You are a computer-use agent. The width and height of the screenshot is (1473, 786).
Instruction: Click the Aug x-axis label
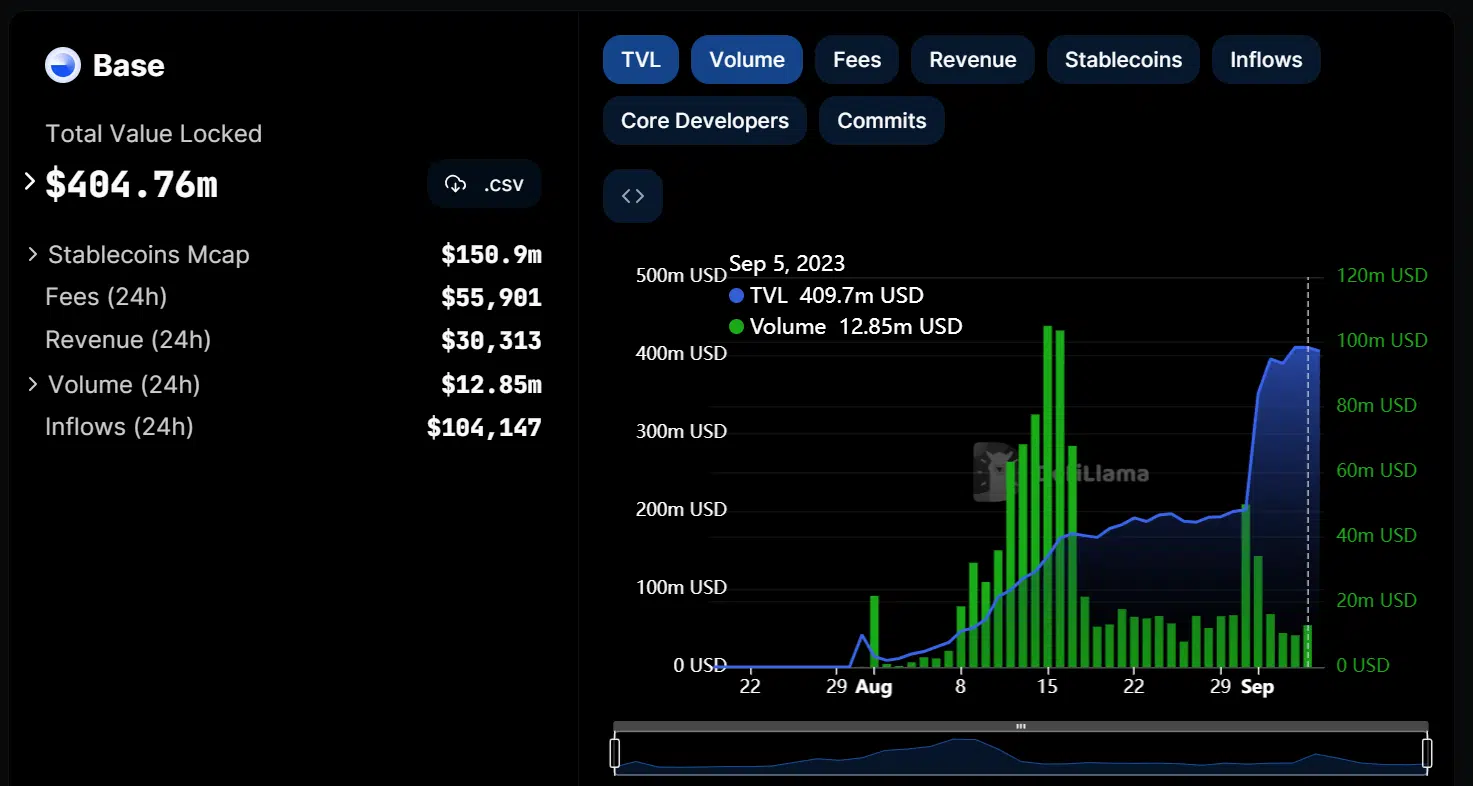click(x=873, y=688)
